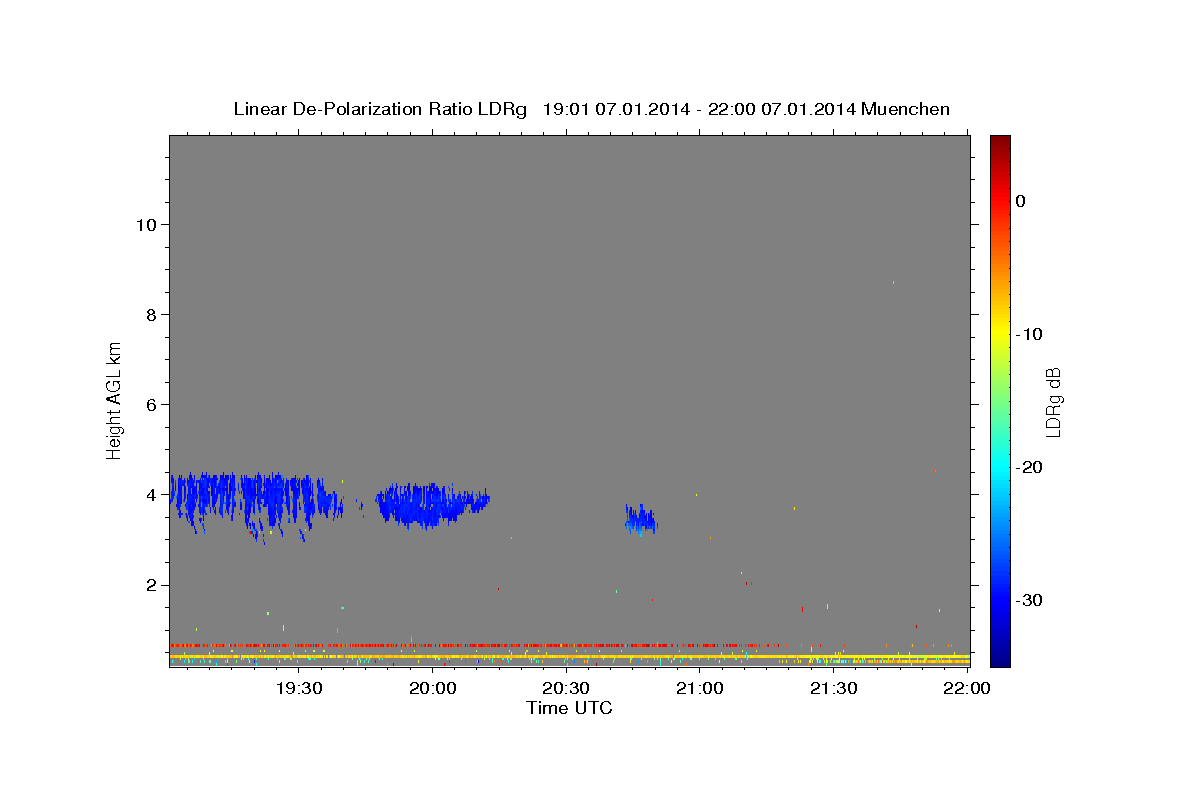Click the 'Time UTC' axis label
The width and height of the screenshot is (1200, 800).
pos(569,708)
